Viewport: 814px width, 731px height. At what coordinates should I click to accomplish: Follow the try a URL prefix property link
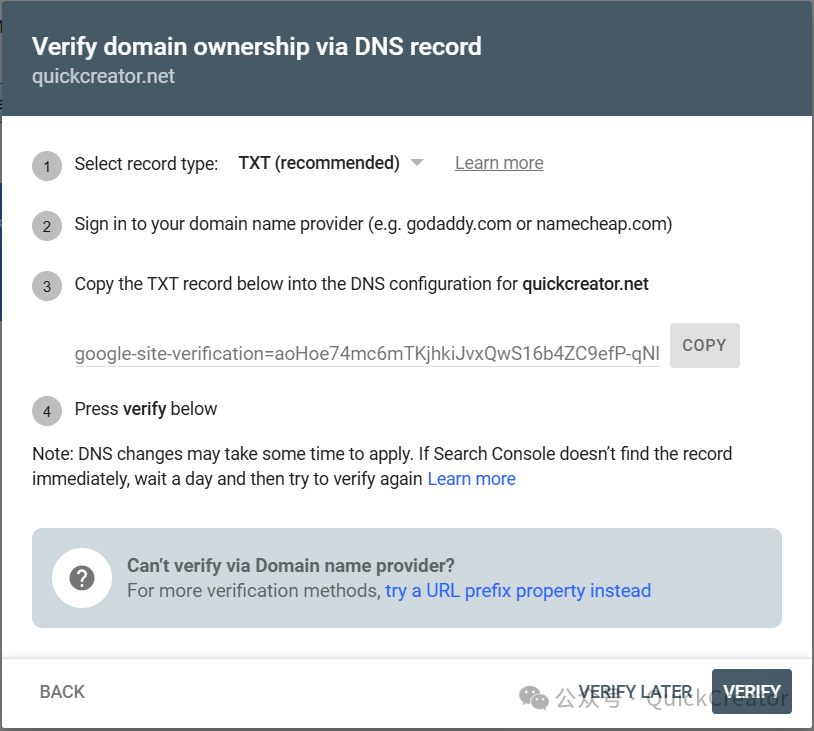click(x=518, y=591)
